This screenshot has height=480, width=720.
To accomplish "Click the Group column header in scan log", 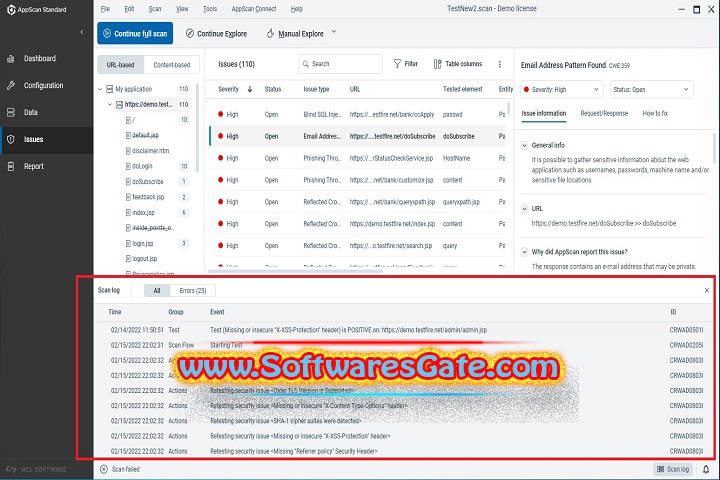I will [176, 312].
